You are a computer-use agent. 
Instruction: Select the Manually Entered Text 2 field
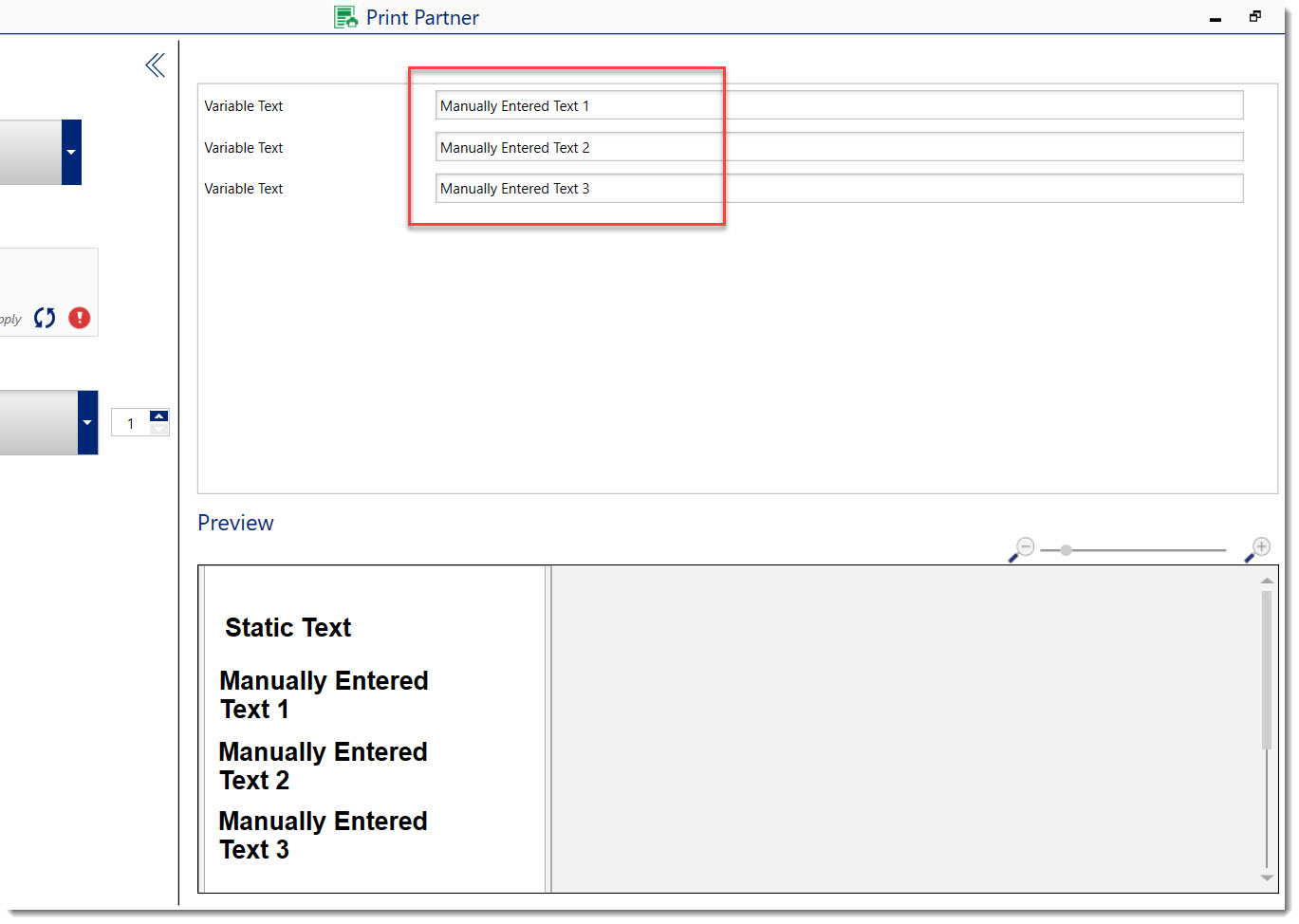(x=839, y=147)
